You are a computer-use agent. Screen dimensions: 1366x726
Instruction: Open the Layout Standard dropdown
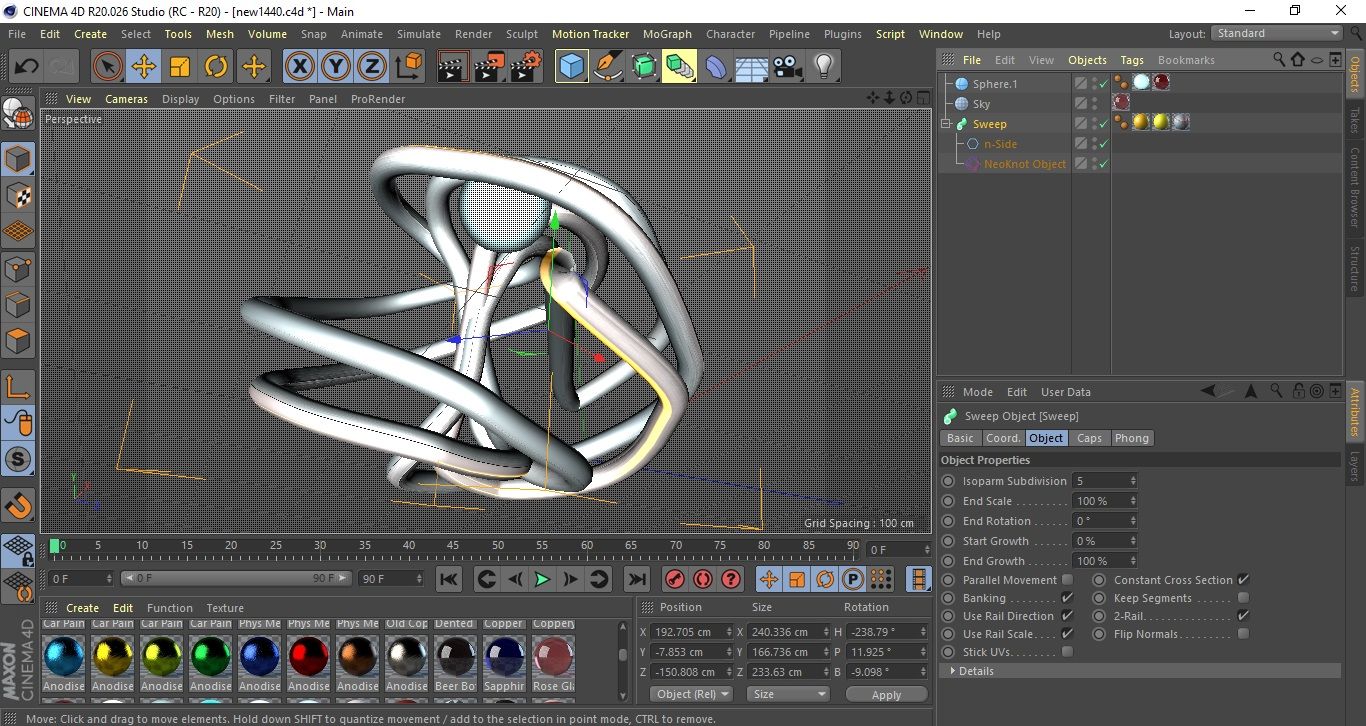pyautogui.click(x=1277, y=33)
